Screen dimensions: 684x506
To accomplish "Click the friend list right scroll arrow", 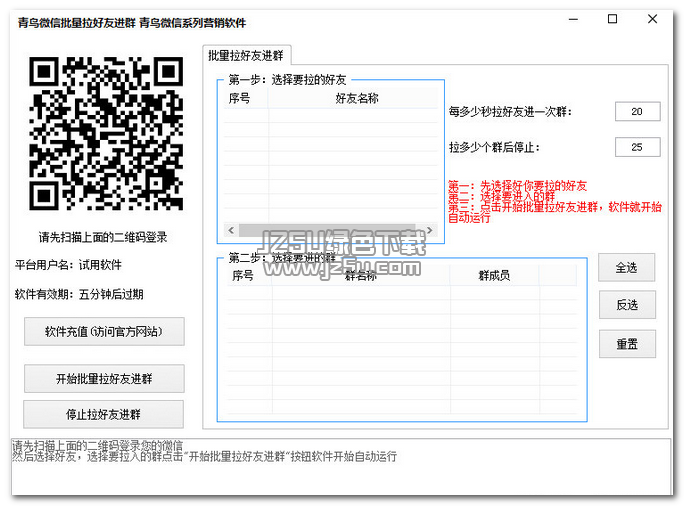I will (430, 230).
